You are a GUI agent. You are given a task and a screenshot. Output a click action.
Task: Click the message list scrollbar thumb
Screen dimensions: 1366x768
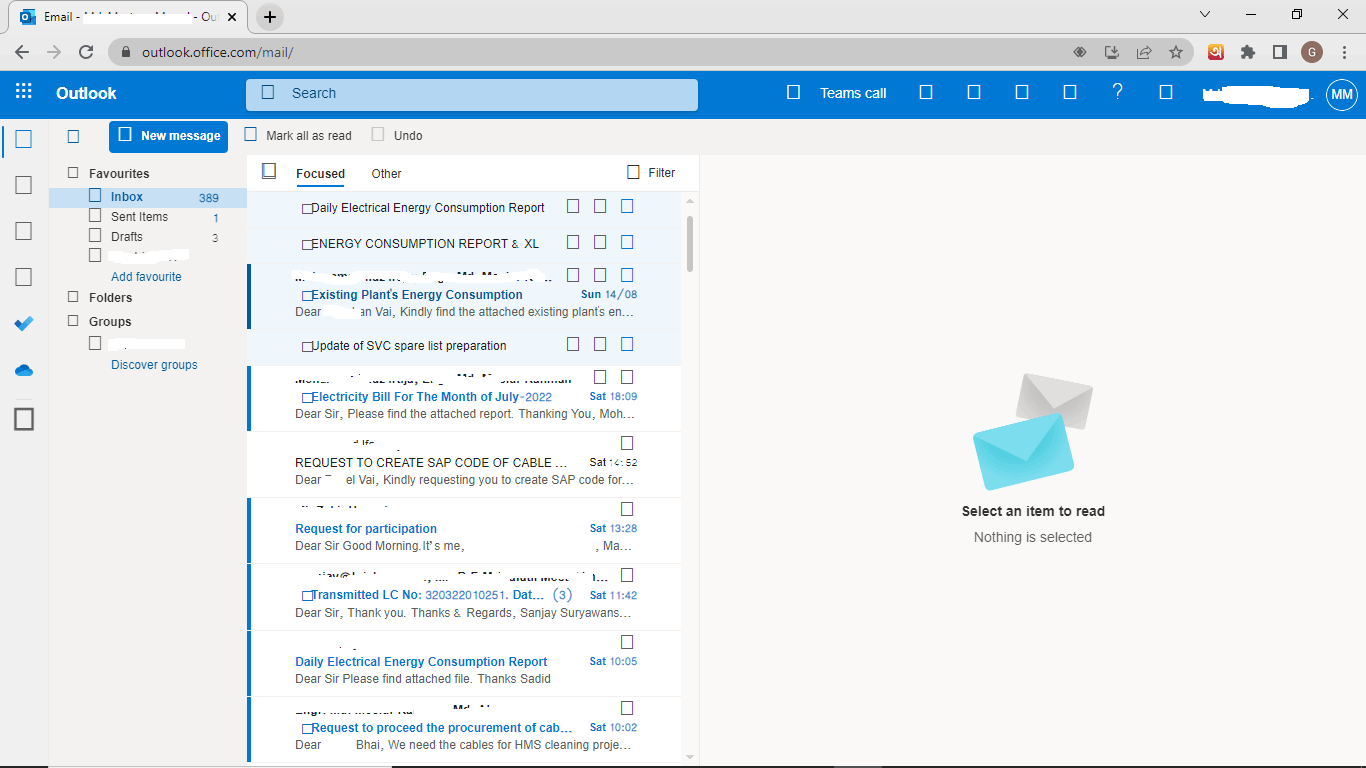[690, 243]
